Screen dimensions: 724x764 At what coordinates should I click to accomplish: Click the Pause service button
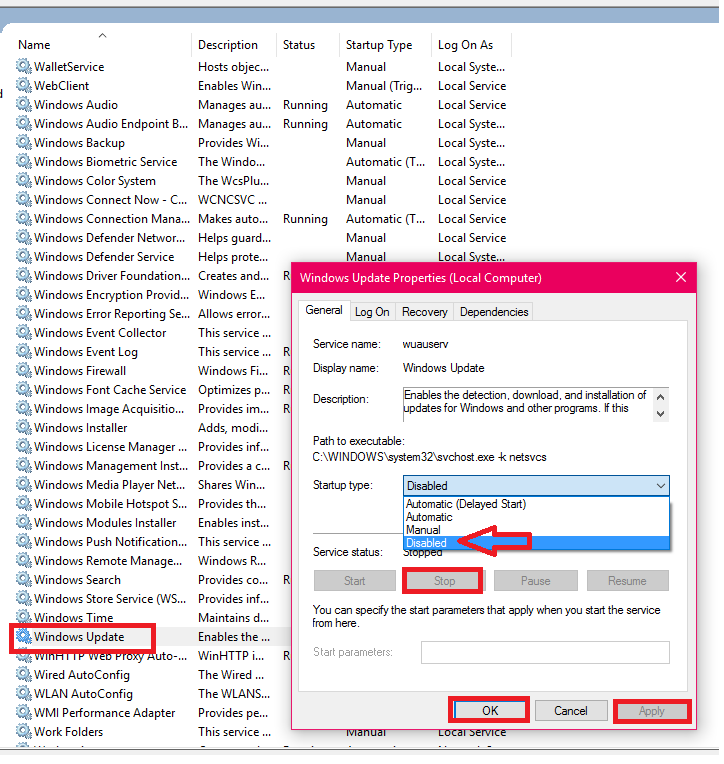tap(535, 581)
